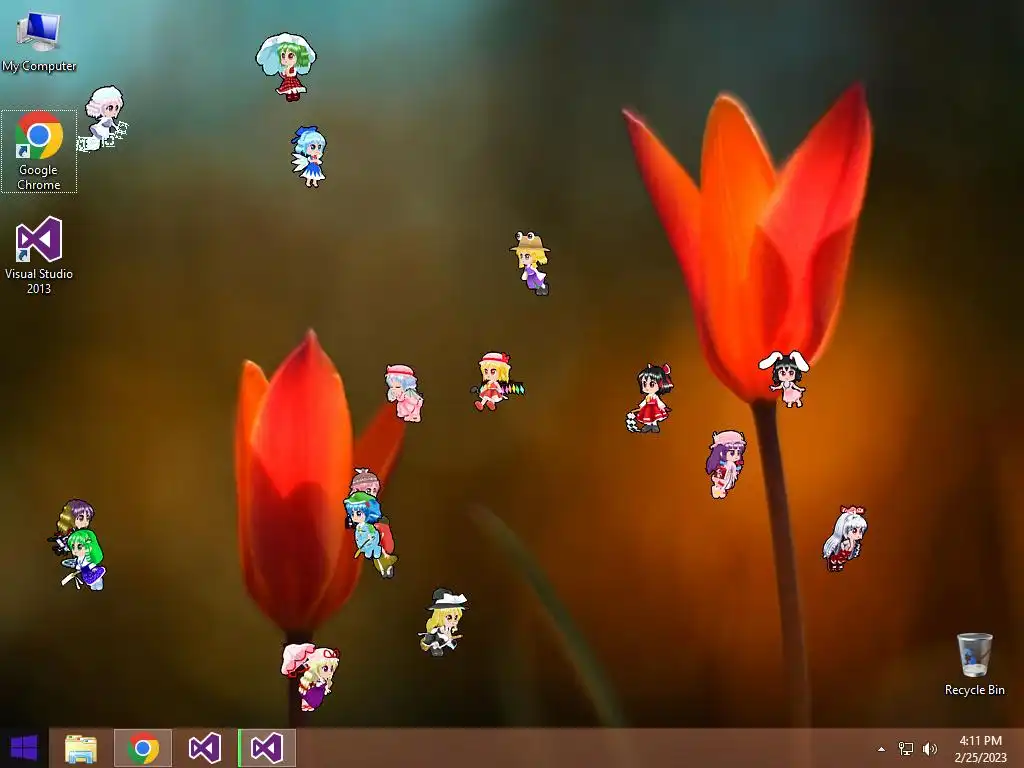Open the network status tray icon
The image size is (1024, 768).
point(906,749)
